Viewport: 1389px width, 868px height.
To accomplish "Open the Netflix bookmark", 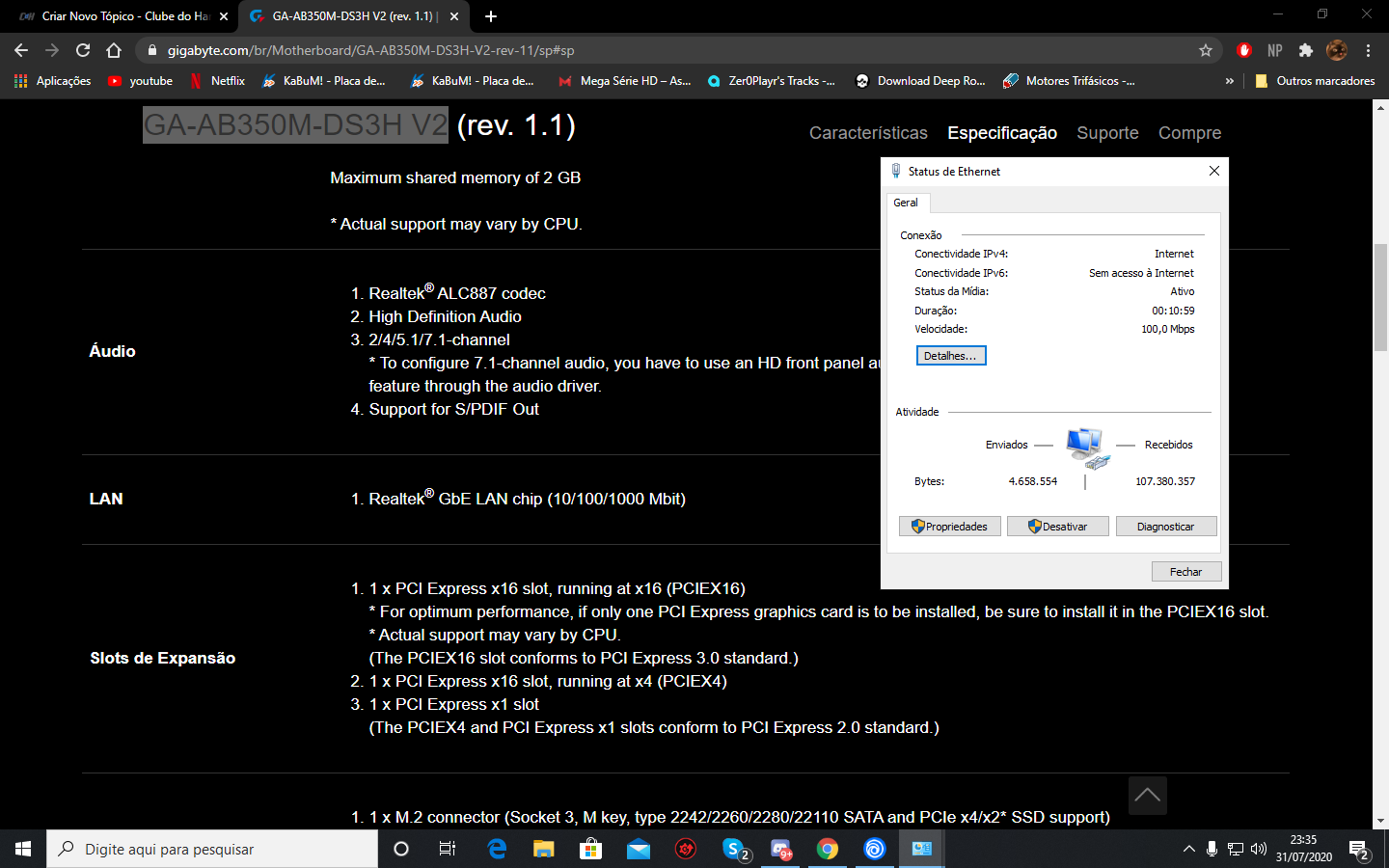I will coord(218,81).
